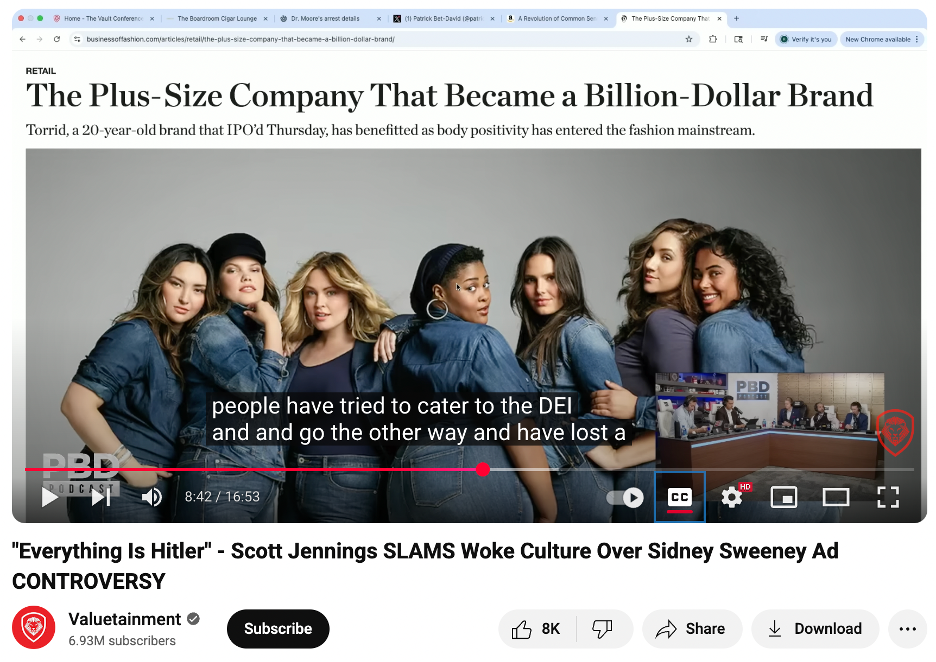Open more actions three-dot menu
Viewport: 936px width, 662px height.
click(x=908, y=629)
